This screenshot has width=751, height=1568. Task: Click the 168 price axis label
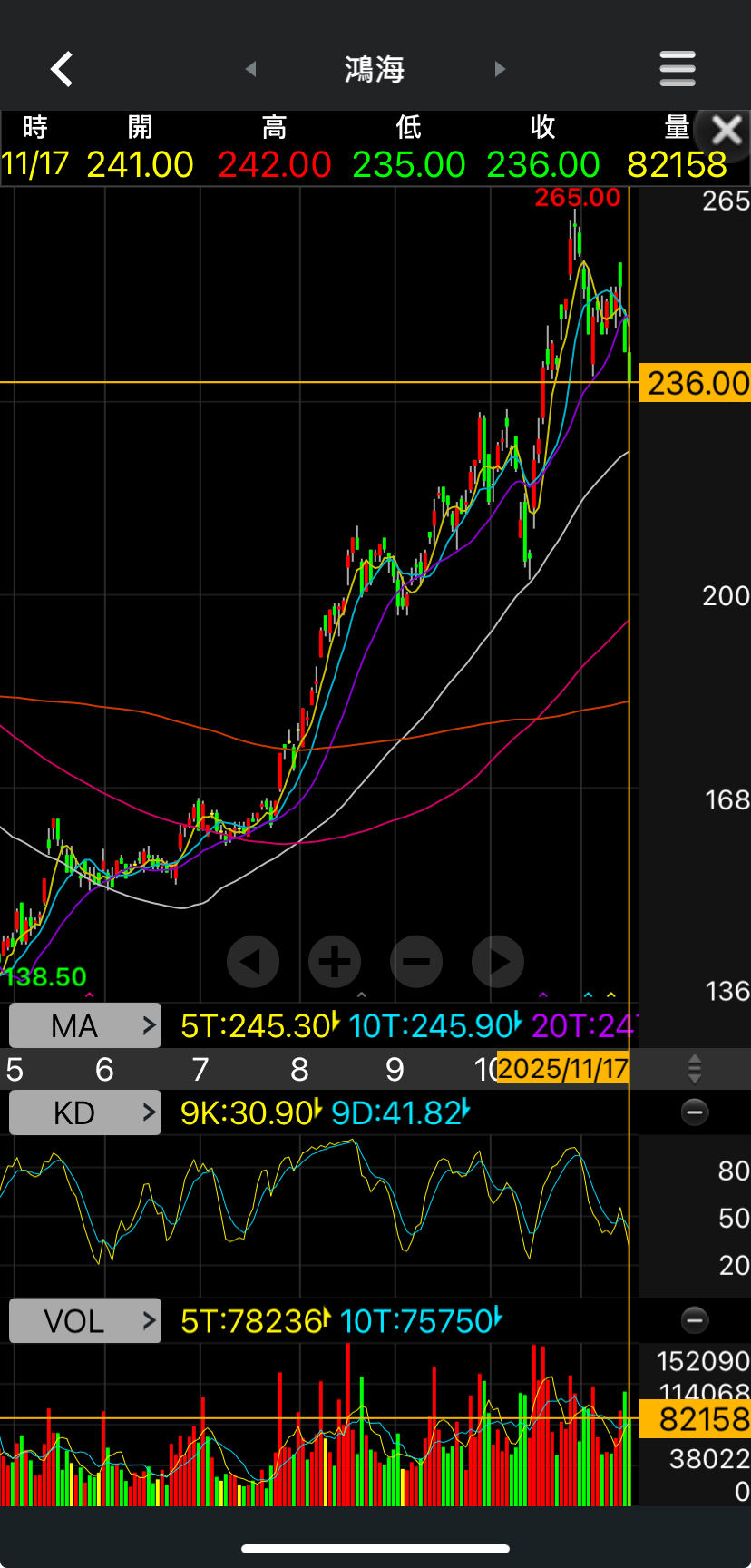pos(727,800)
